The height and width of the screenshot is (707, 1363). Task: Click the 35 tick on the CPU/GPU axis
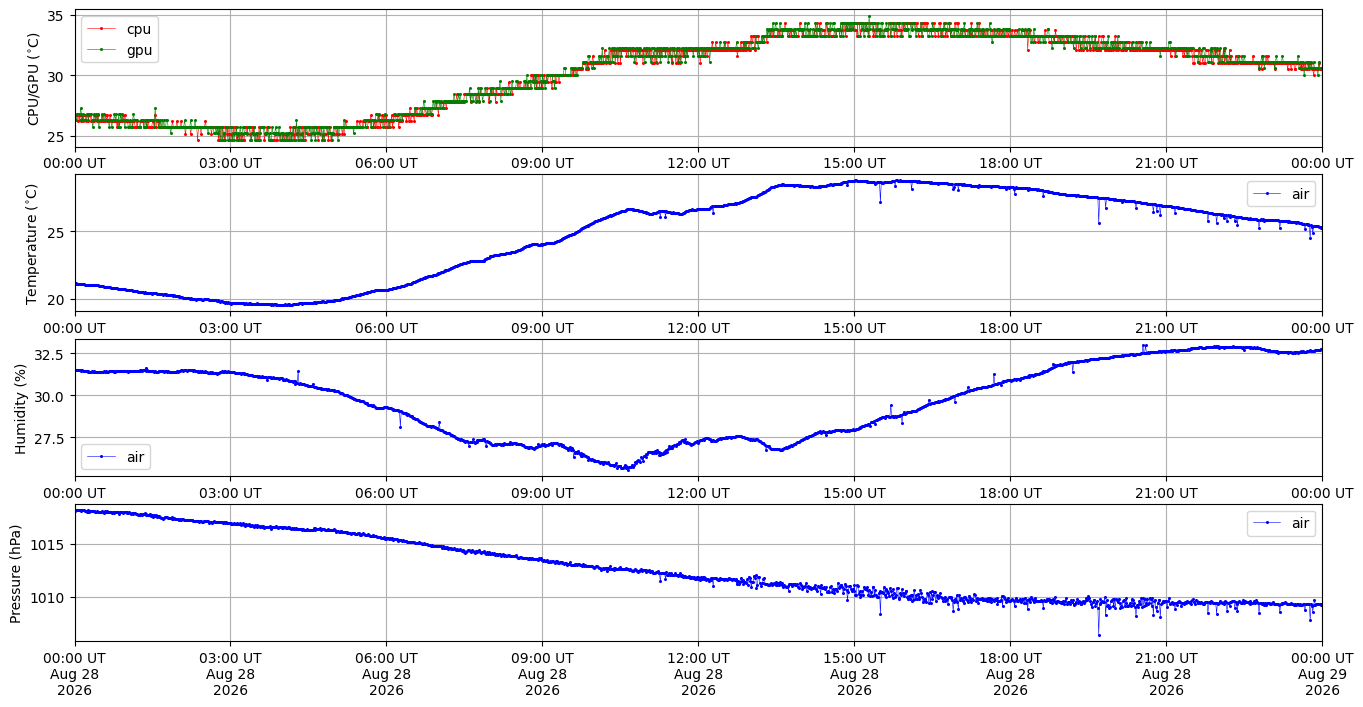click(x=57, y=16)
